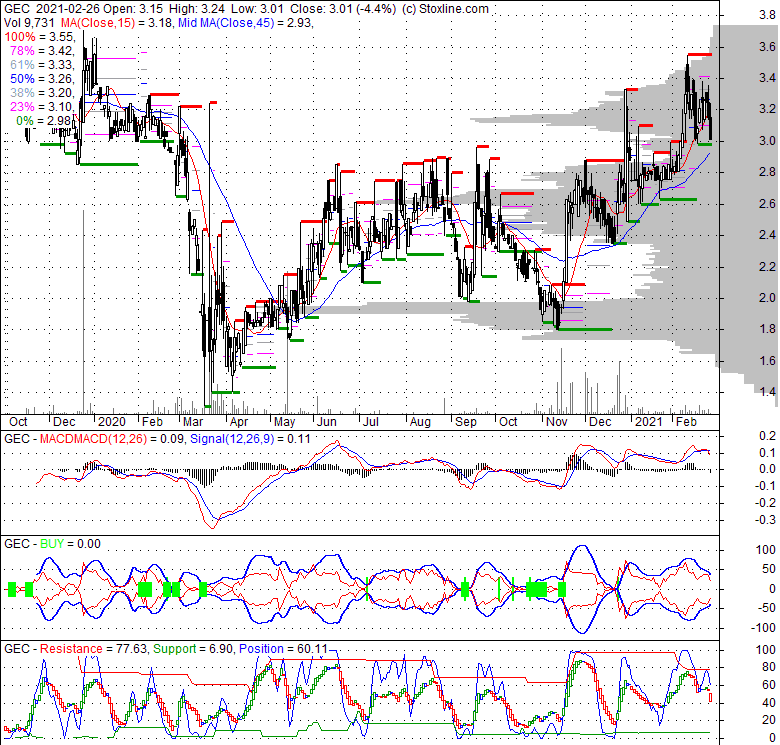Image resolution: width=780 pixels, height=745 pixels.
Task: Click the '0% = 2.98' Fibonacci level
Action: click(x=45, y=121)
